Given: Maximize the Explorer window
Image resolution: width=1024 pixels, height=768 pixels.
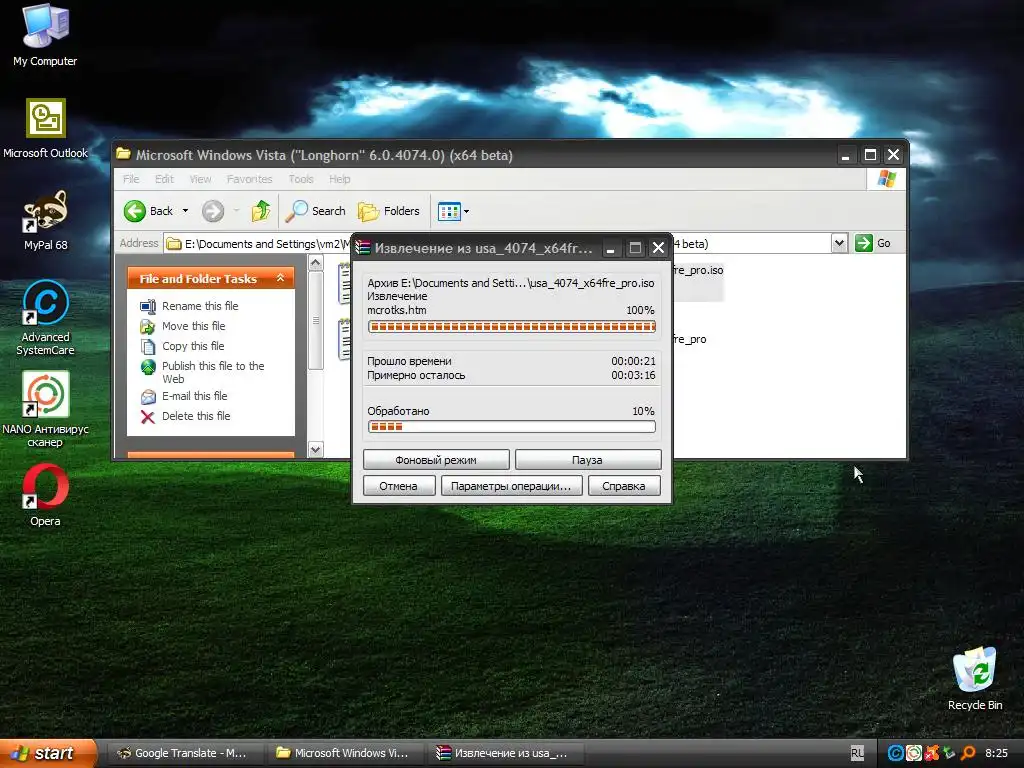Looking at the screenshot, I should 870,155.
